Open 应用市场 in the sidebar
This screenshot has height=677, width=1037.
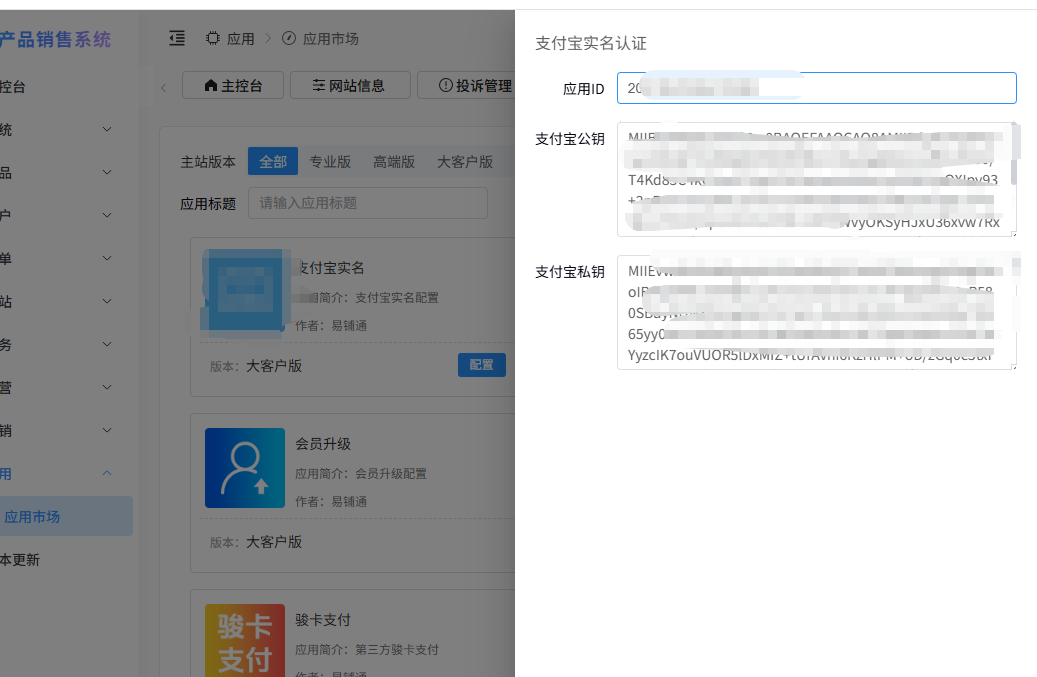coord(32,517)
